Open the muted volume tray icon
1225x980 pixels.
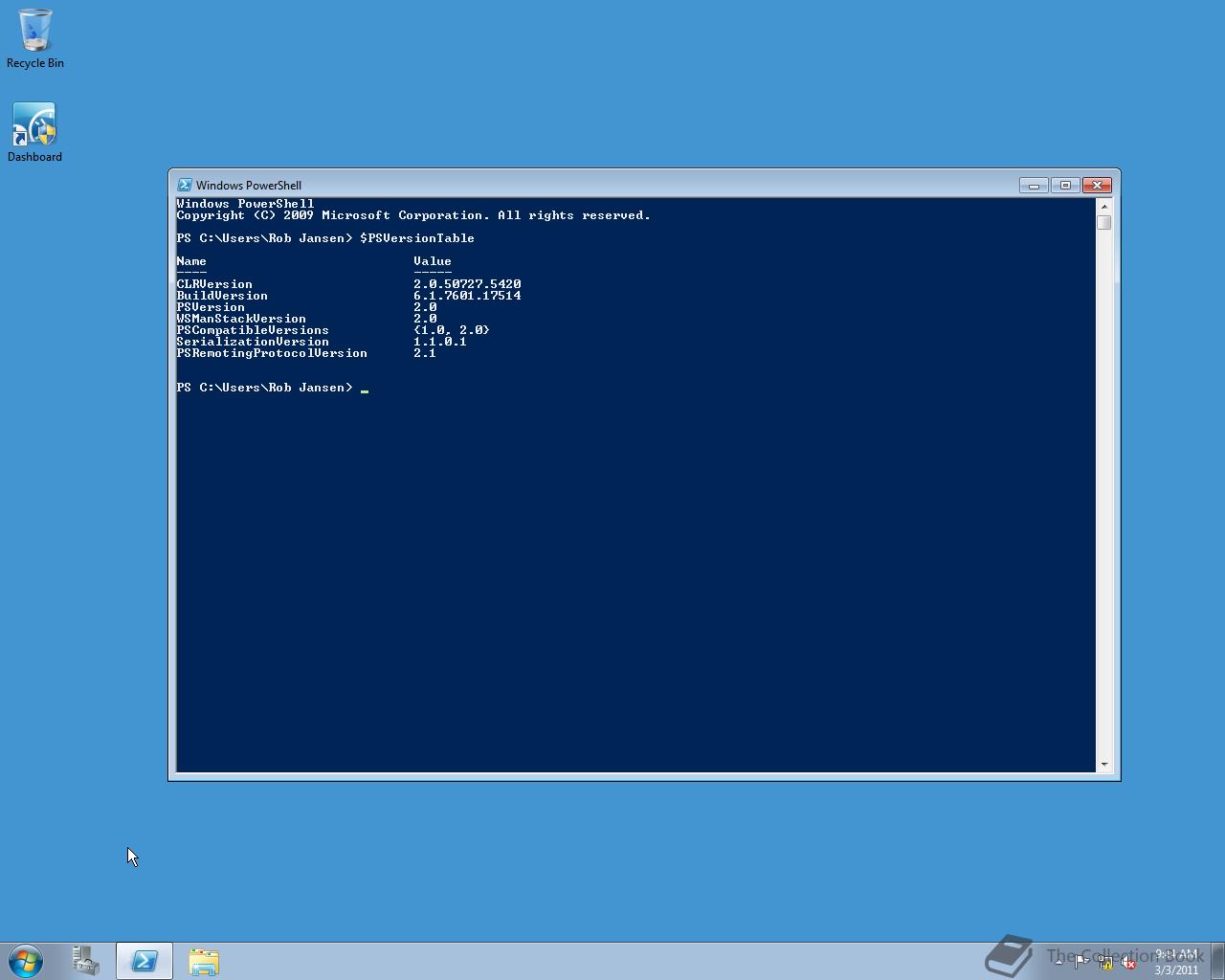(1128, 963)
